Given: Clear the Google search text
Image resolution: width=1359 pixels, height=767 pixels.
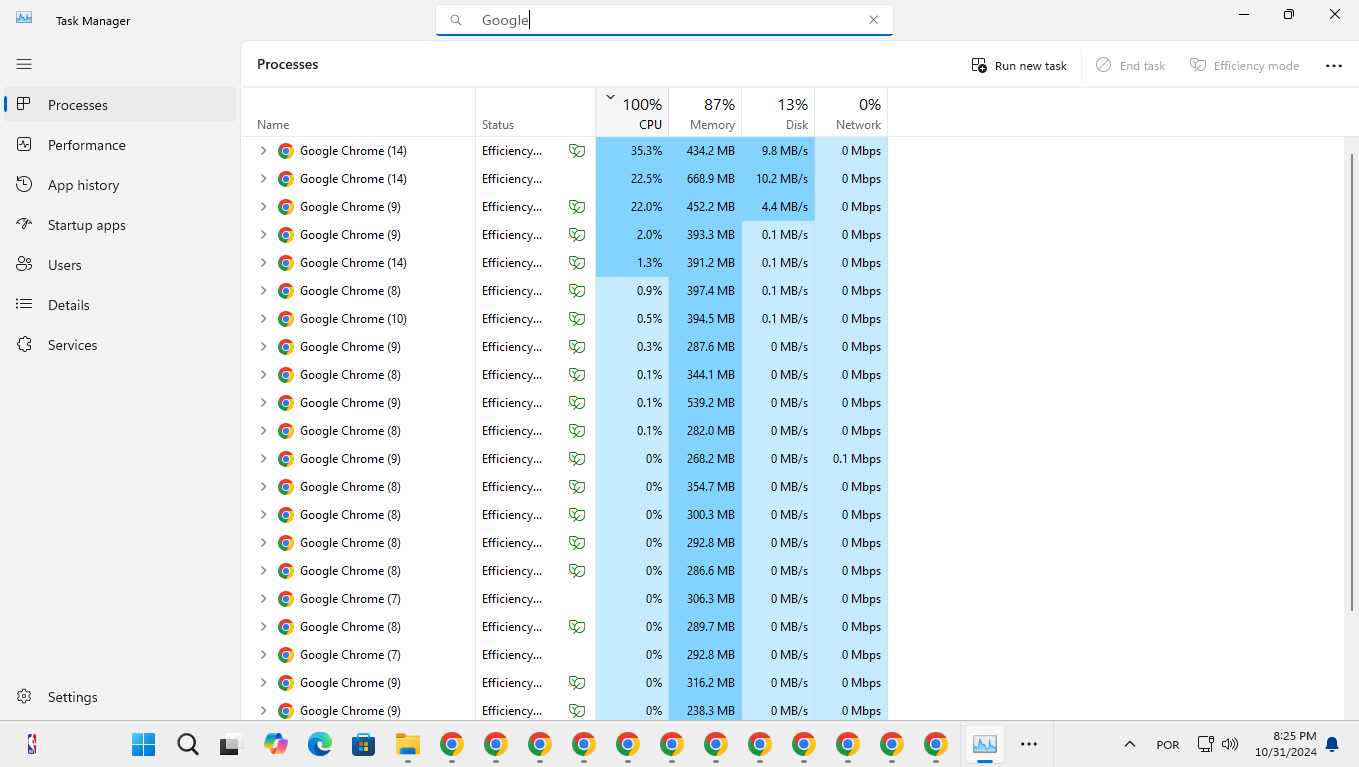Looking at the screenshot, I should click(873, 20).
